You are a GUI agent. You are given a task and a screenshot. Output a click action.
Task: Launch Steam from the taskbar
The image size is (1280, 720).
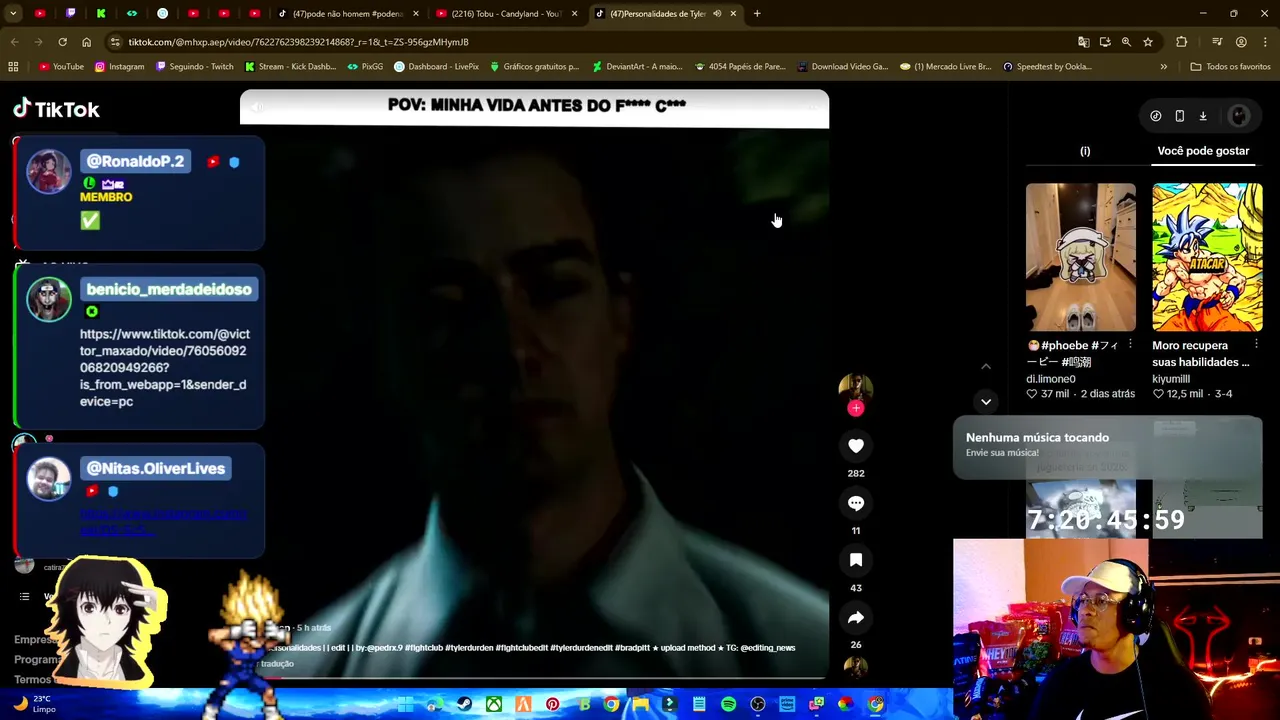pyautogui.click(x=465, y=705)
